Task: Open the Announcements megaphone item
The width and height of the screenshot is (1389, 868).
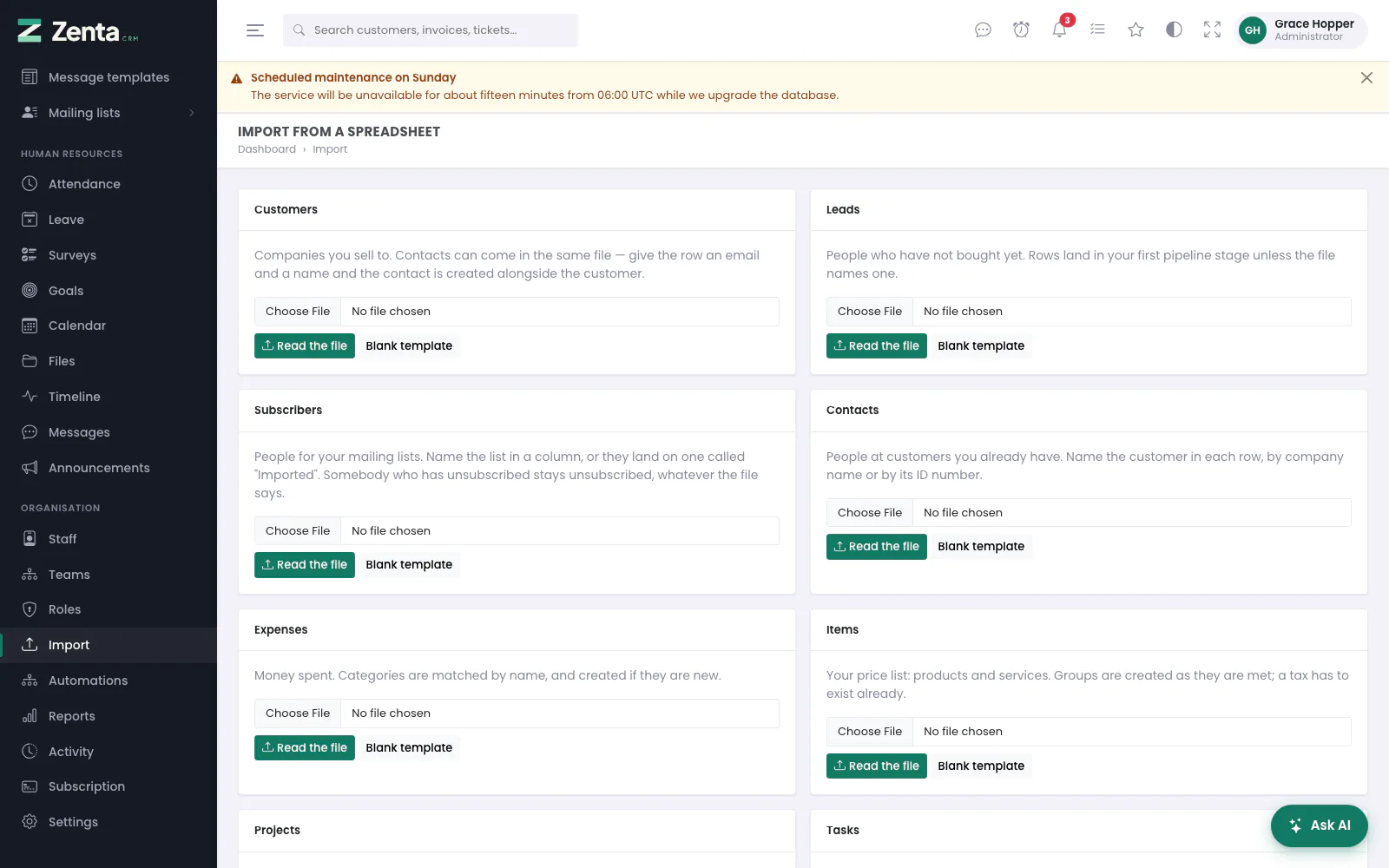Action: (x=109, y=468)
